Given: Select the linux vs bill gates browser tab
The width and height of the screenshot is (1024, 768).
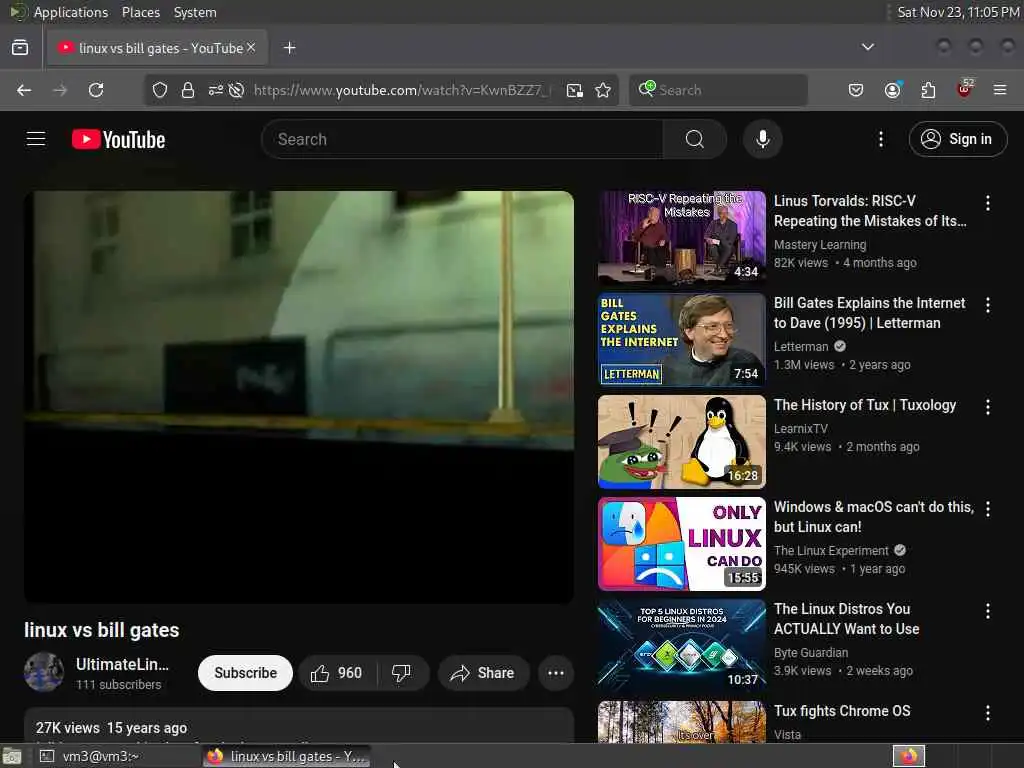Looking at the screenshot, I should (157, 48).
